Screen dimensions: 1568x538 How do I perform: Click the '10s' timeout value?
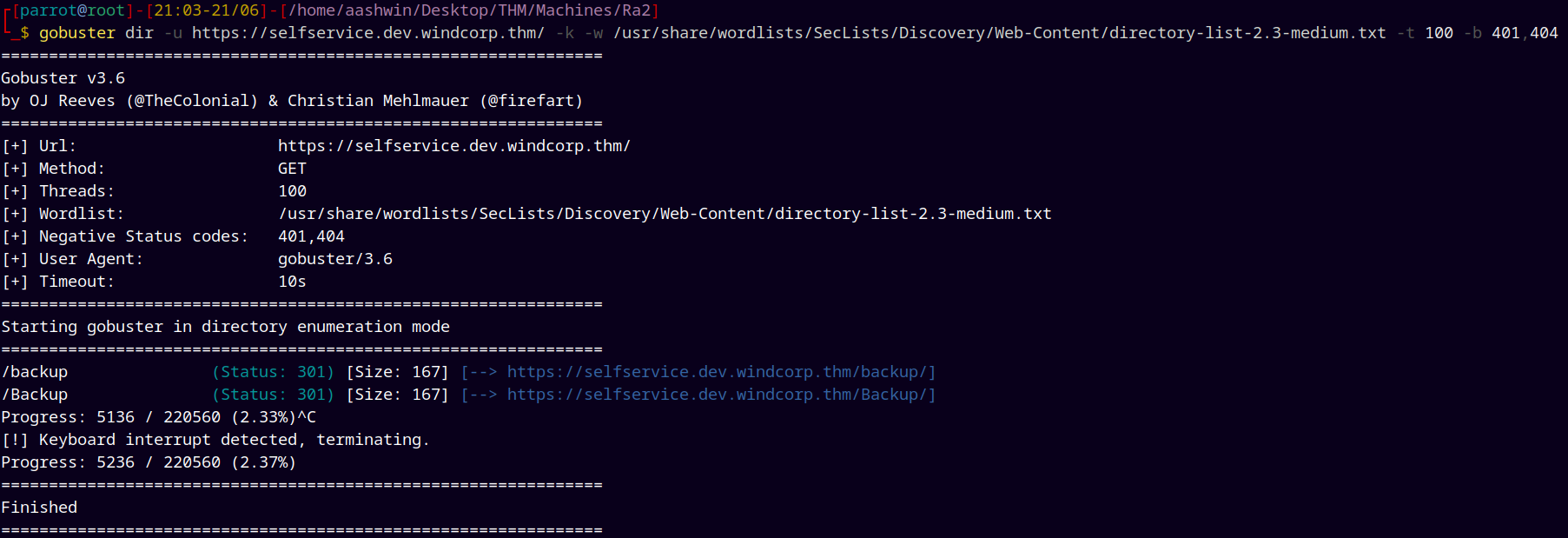(x=292, y=282)
